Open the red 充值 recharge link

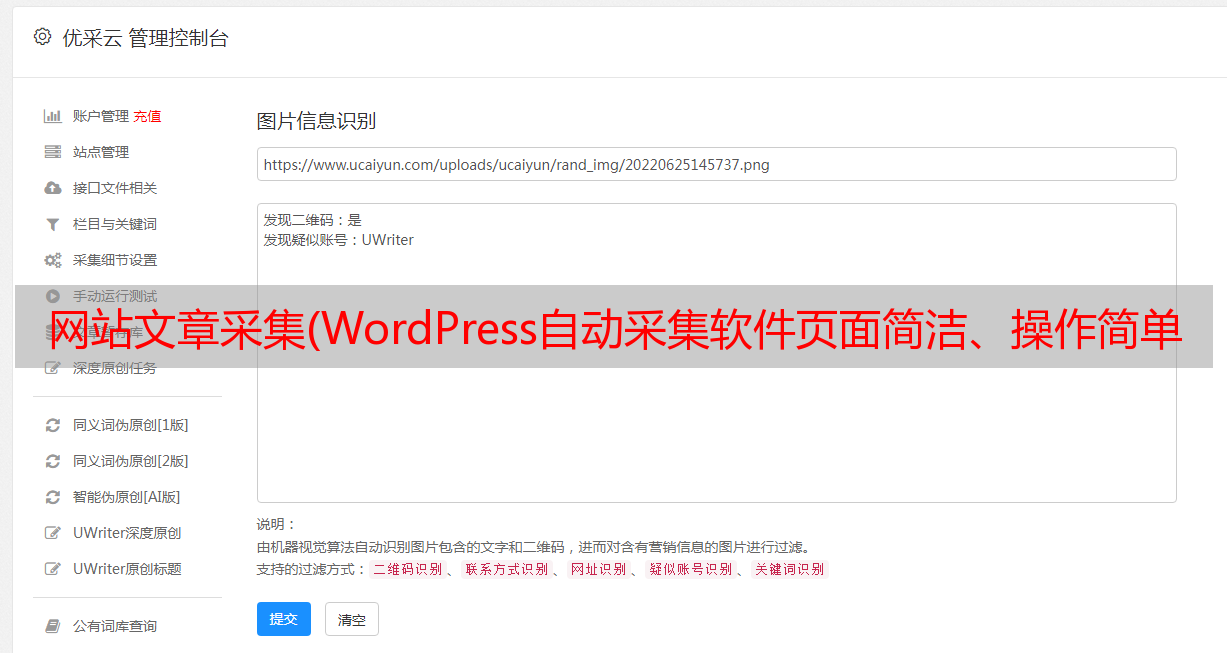147,116
